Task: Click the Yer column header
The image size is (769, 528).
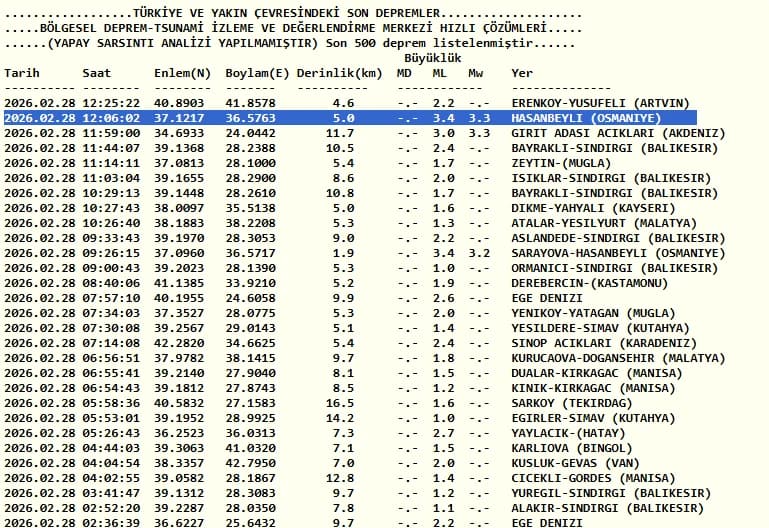Action: (522, 74)
